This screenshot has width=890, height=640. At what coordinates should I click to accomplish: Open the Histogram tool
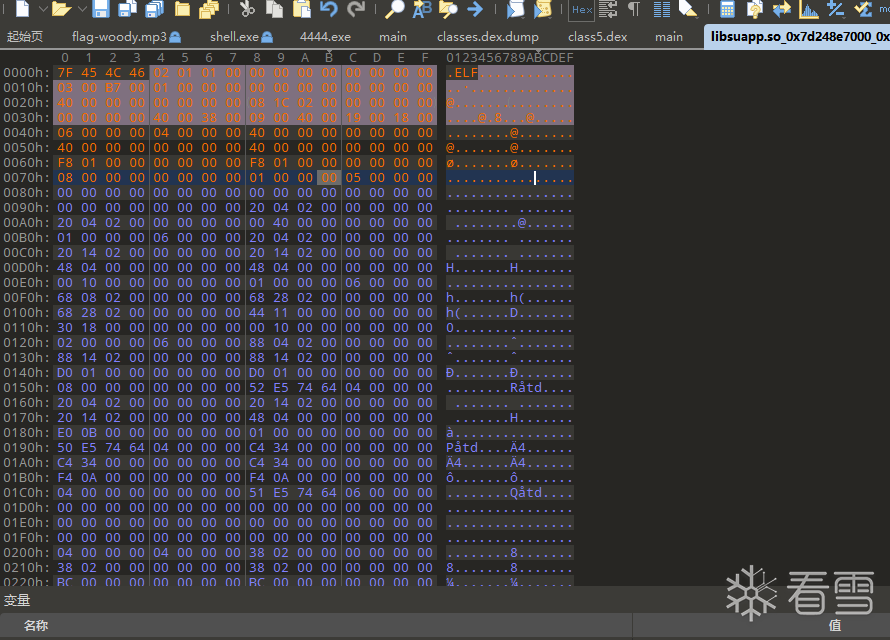click(x=808, y=9)
